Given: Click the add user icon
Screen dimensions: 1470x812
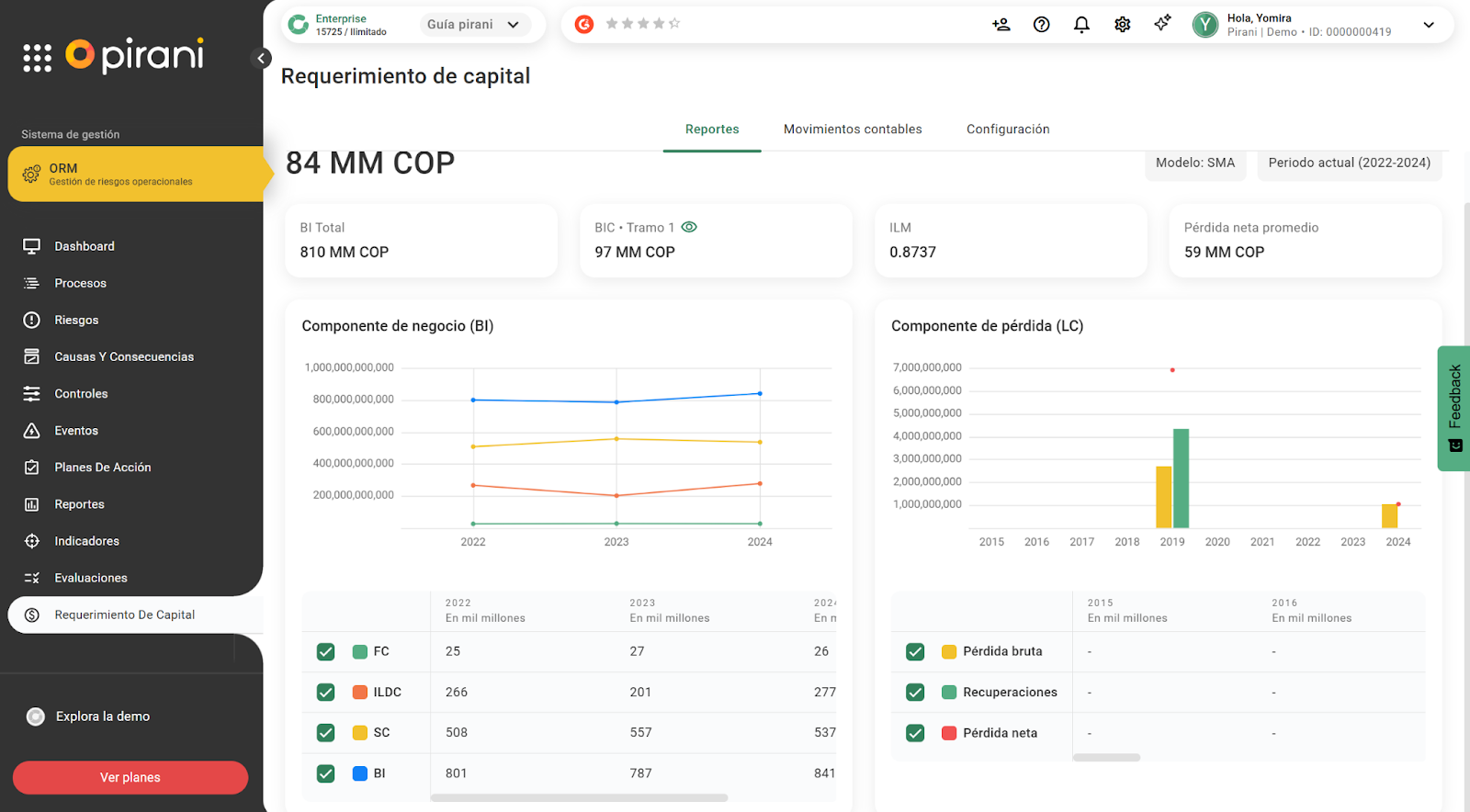Looking at the screenshot, I should pos(1001,25).
